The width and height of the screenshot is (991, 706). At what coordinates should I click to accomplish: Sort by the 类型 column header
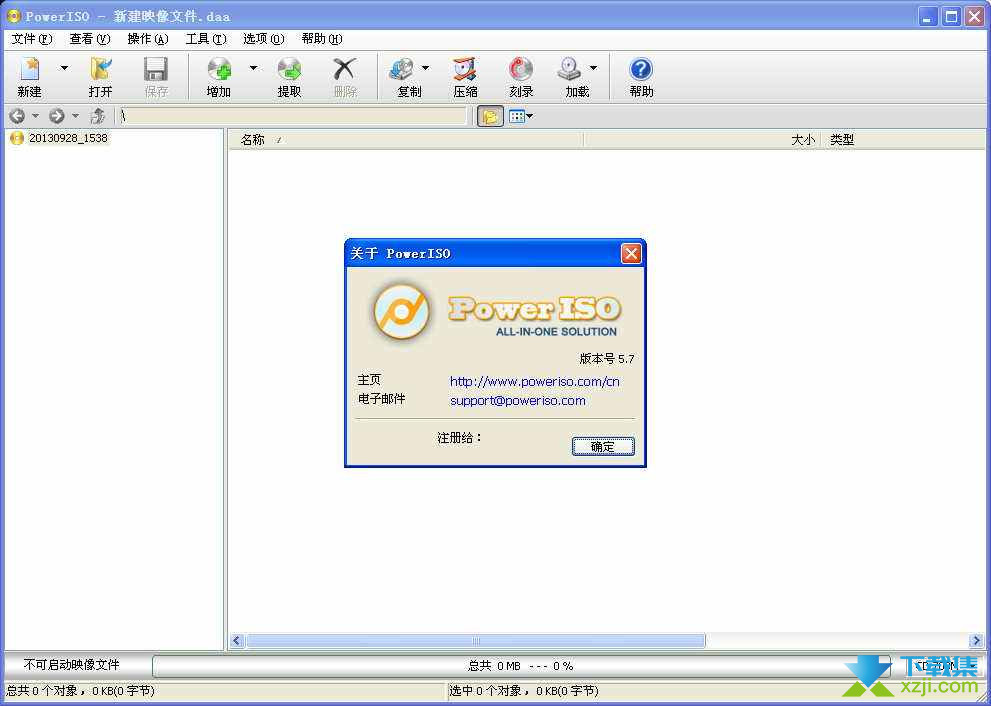(x=903, y=140)
